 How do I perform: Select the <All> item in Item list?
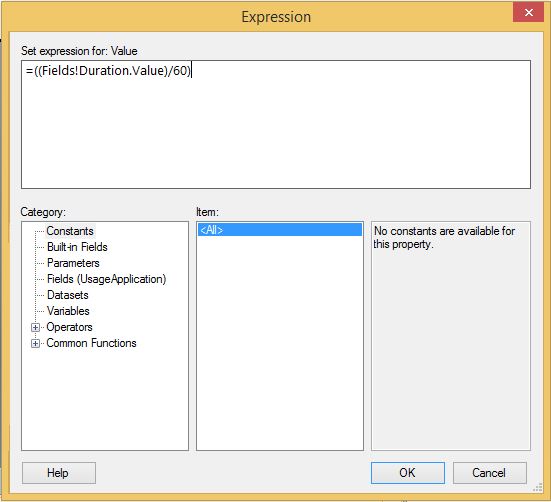click(280, 230)
